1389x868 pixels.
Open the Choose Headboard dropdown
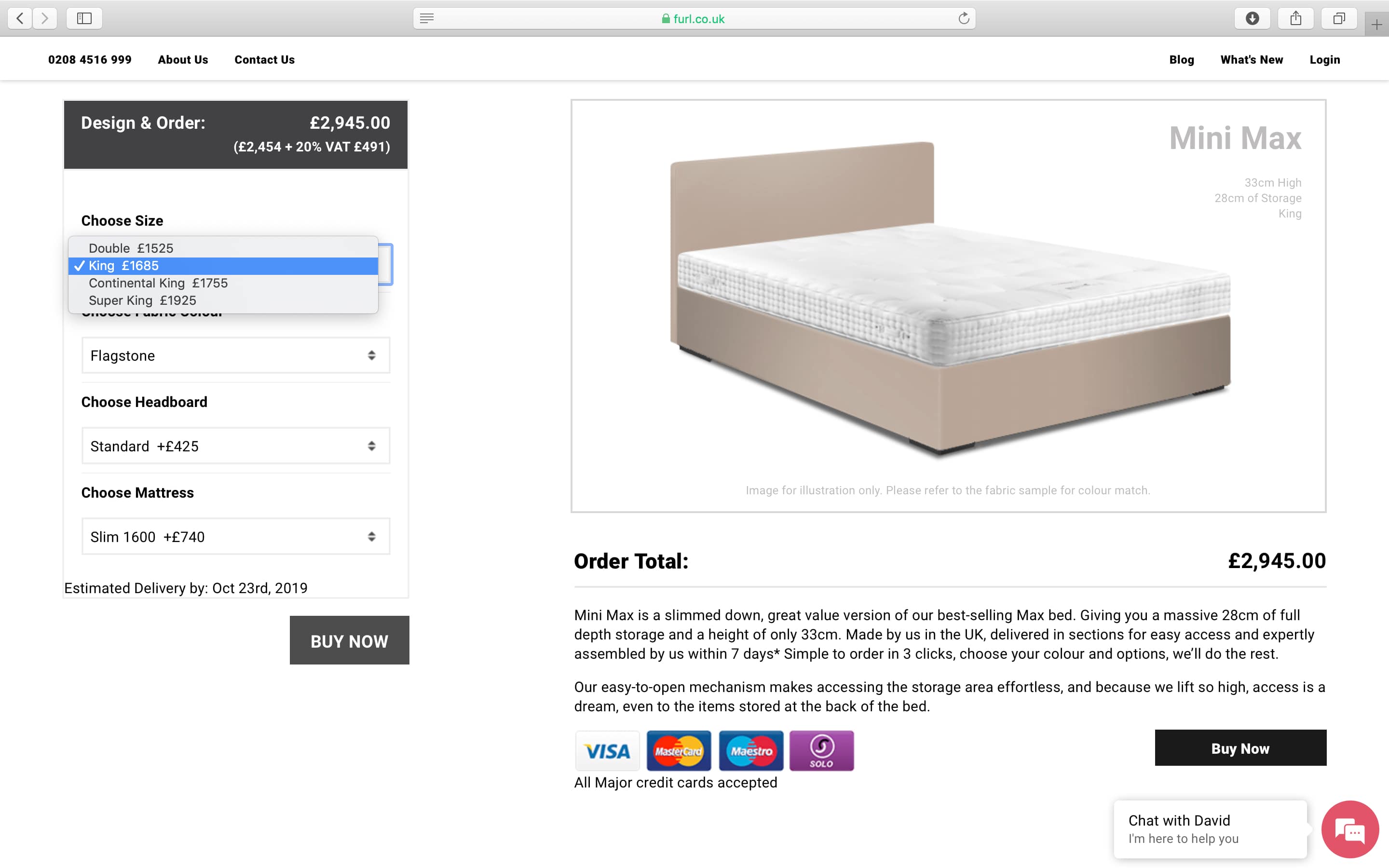pyautogui.click(x=235, y=446)
